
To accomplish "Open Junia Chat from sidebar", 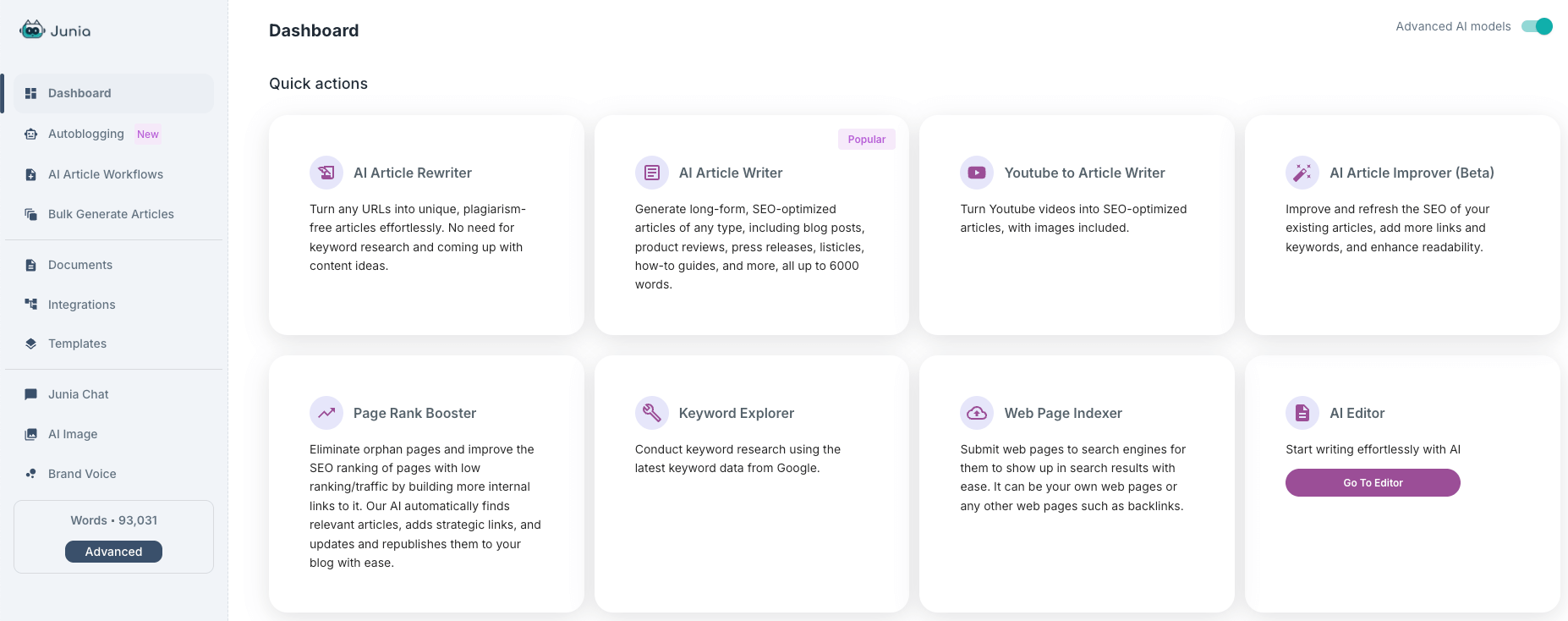I will (79, 394).
